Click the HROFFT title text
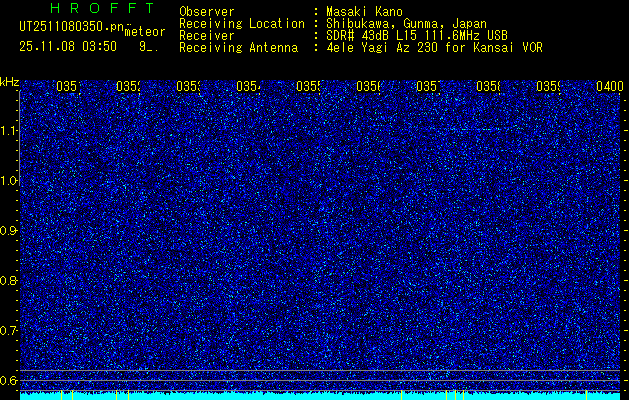 102,8
